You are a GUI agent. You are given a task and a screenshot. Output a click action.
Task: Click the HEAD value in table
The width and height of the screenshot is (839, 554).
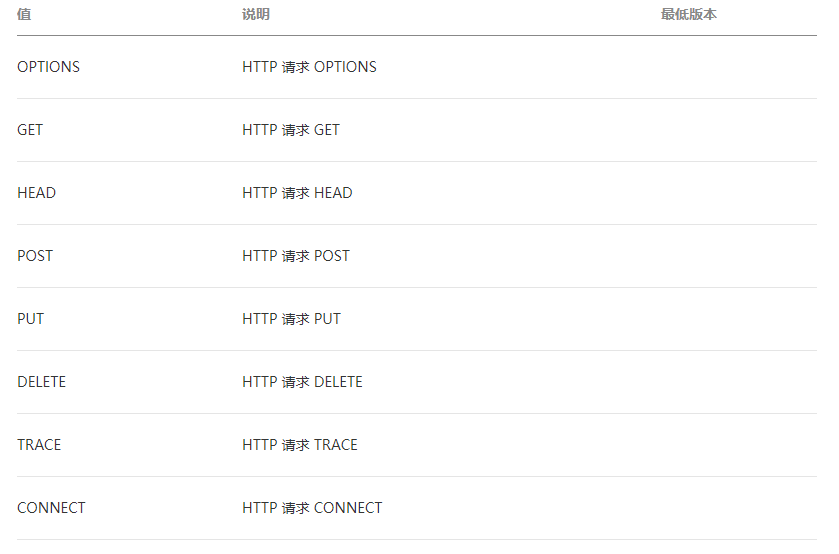(x=36, y=193)
